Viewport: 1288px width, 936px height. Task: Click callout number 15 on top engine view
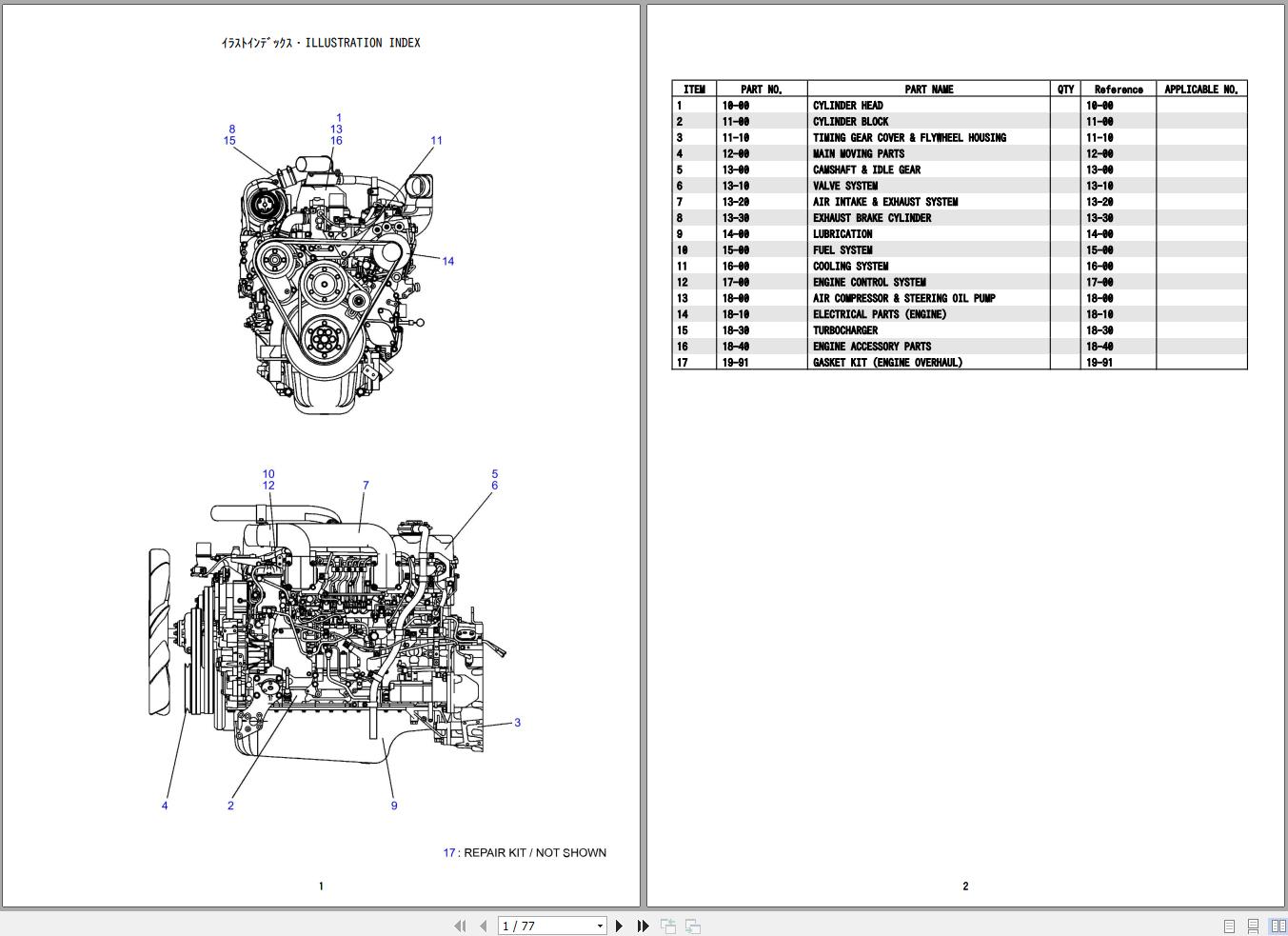[x=229, y=140]
